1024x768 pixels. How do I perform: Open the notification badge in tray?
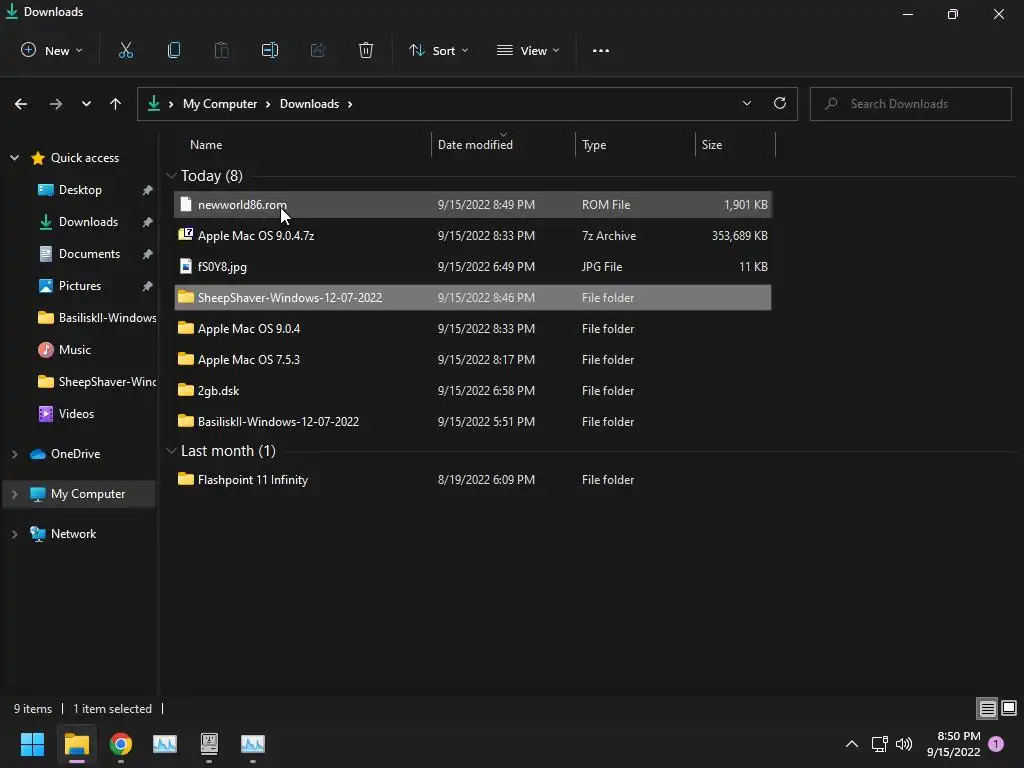996,744
